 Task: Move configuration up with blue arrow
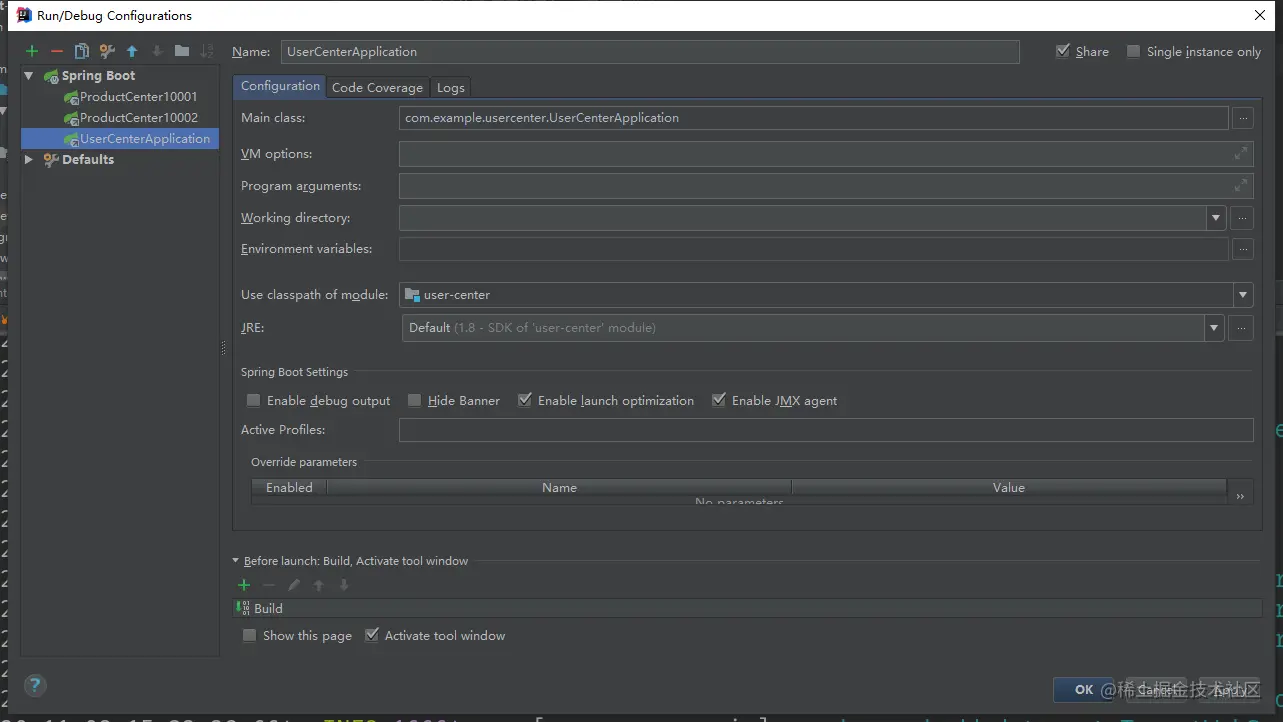coord(132,51)
